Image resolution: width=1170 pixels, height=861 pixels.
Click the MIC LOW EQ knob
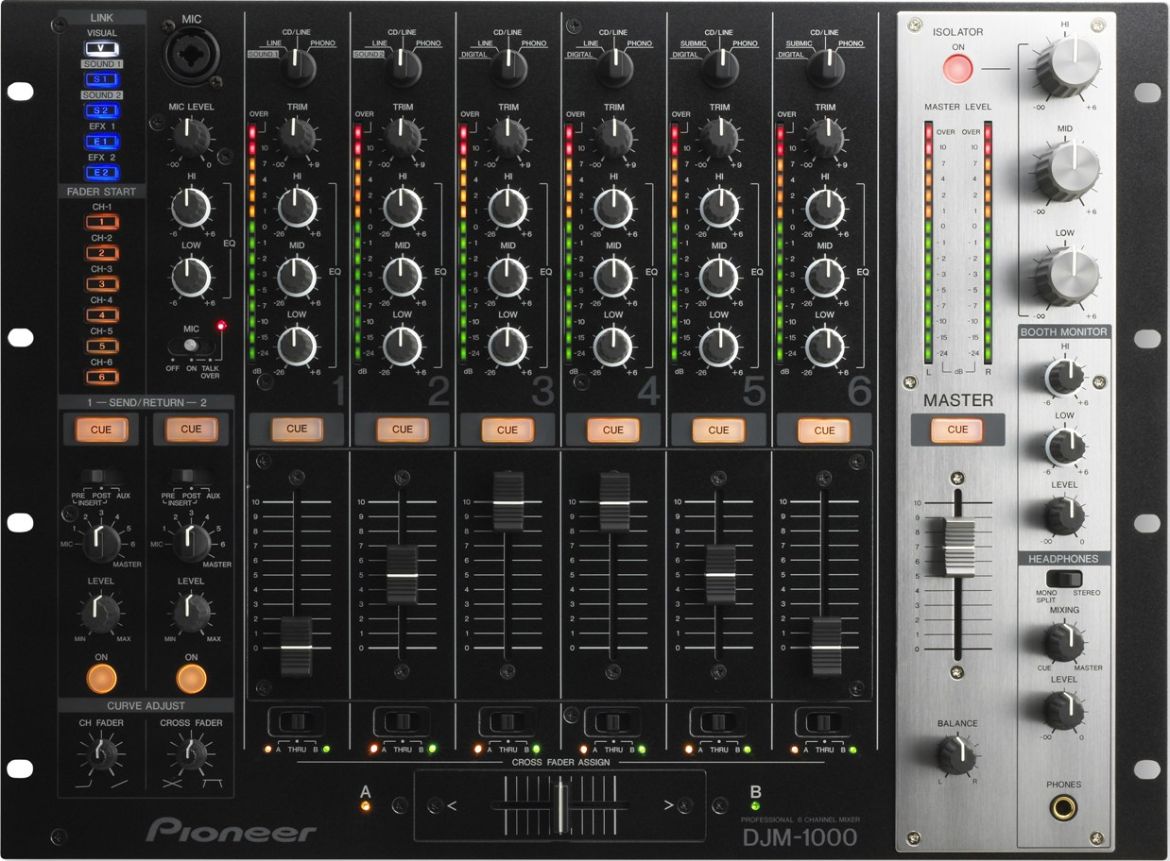click(191, 276)
